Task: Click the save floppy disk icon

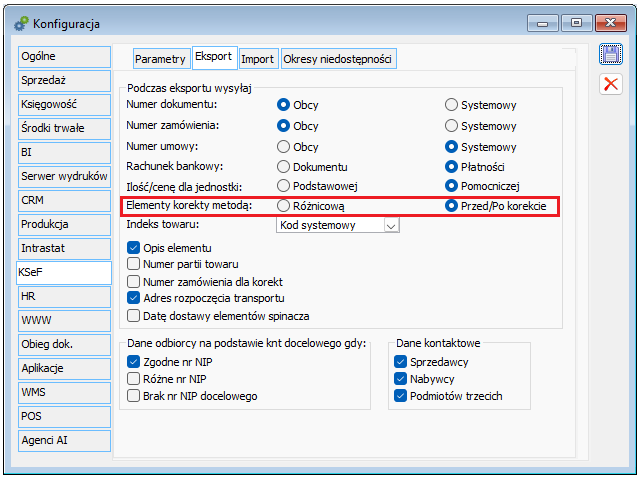Action: 611,54
